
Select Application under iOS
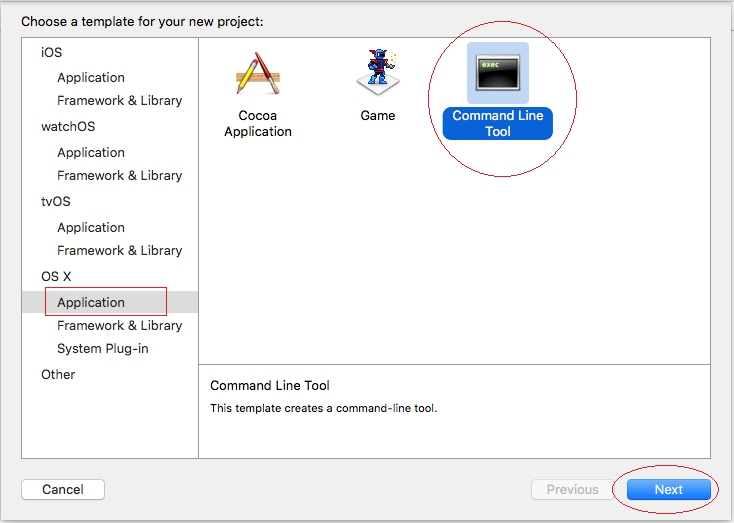click(x=91, y=77)
